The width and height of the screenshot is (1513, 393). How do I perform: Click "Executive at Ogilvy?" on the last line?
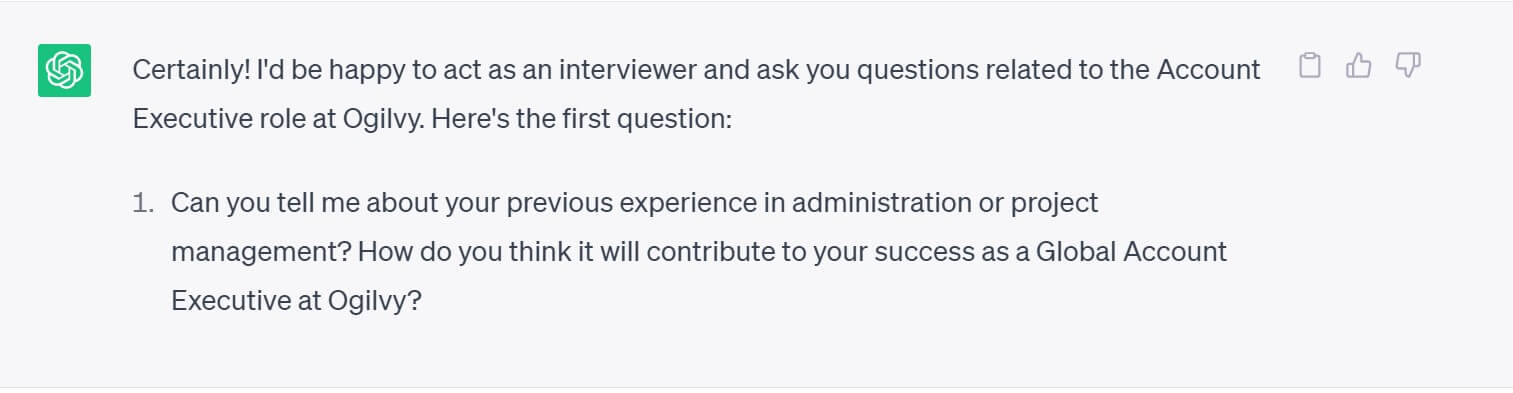coord(297,301)
